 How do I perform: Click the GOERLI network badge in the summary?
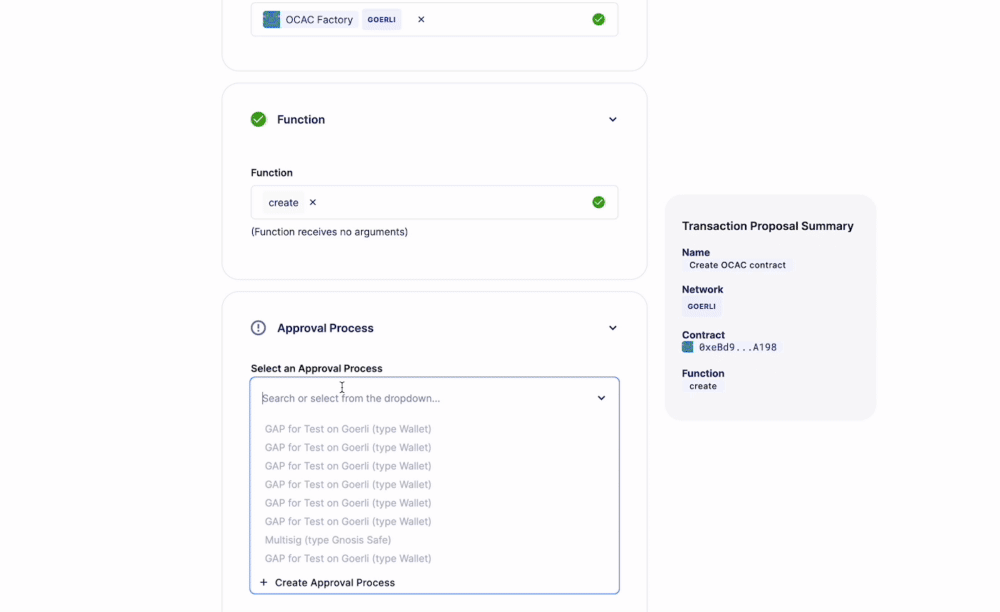[701, 306]
